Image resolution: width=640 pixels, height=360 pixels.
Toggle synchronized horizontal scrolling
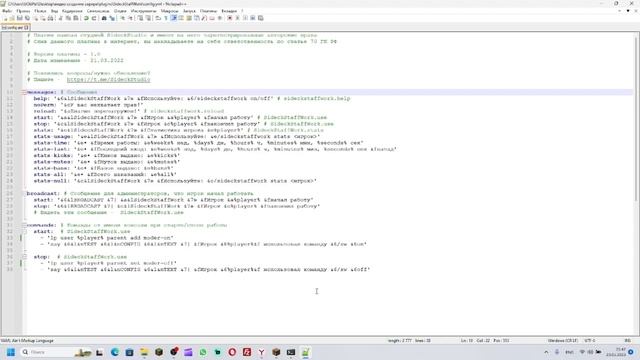click(148, 18)
